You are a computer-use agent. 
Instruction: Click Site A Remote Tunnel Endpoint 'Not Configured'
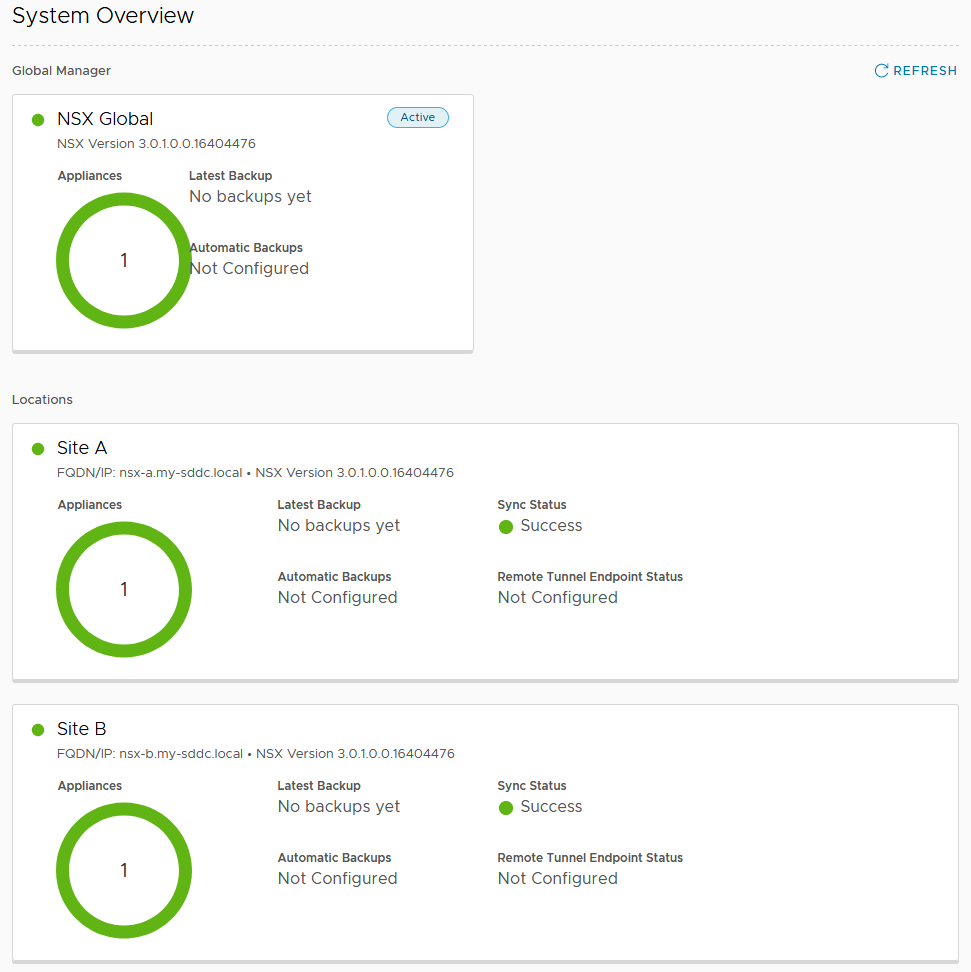coord(557,598)
